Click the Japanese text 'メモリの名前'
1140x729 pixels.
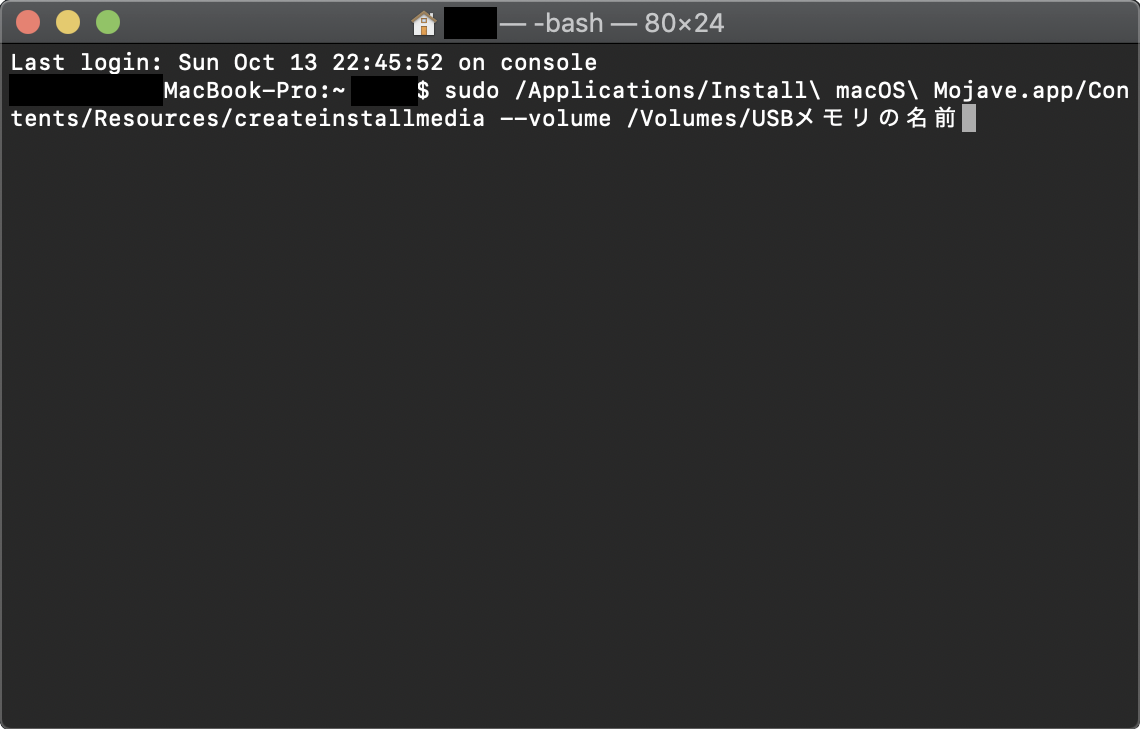click(875, 118)
